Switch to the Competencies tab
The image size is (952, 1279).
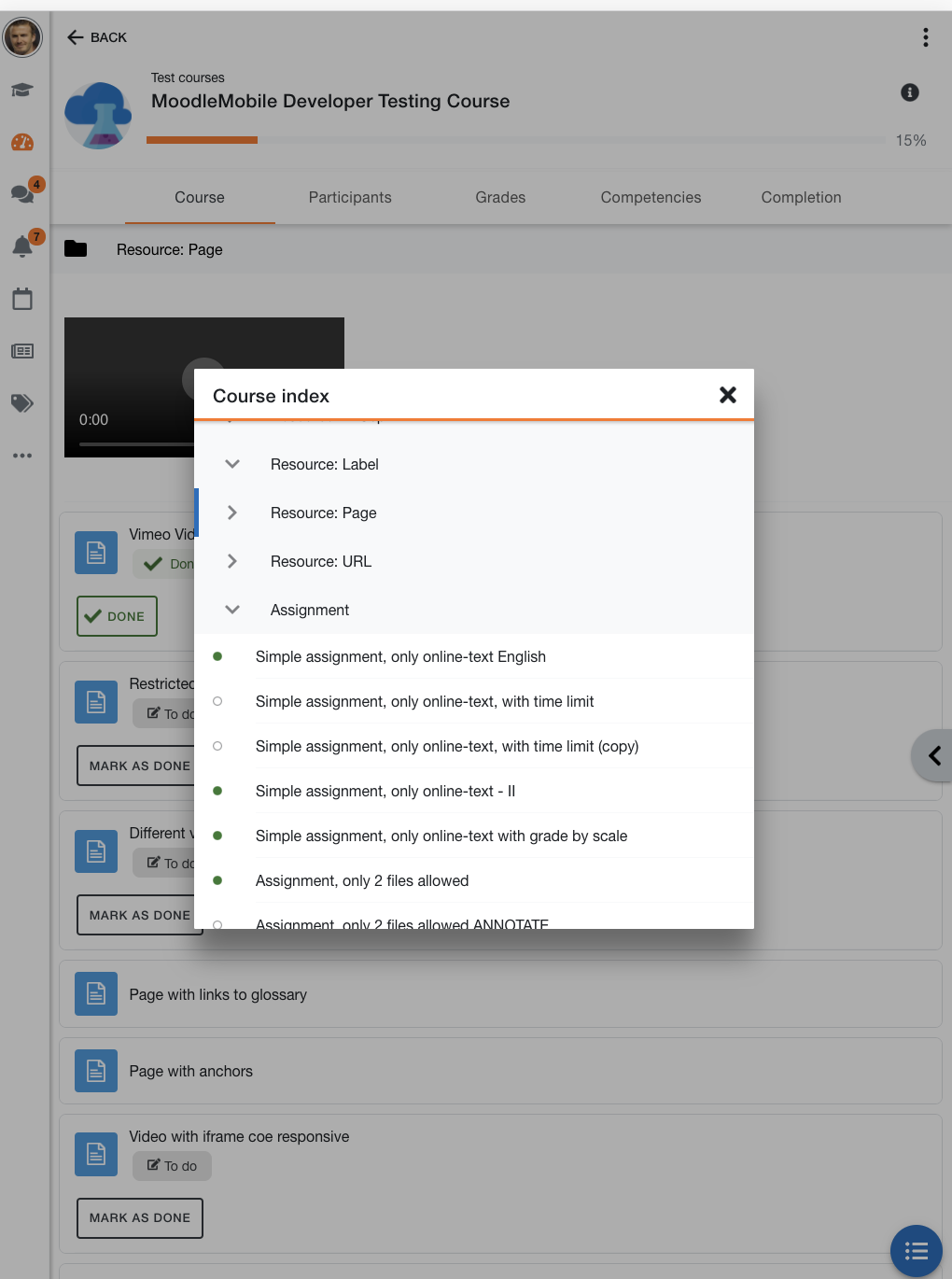point(651,197)
